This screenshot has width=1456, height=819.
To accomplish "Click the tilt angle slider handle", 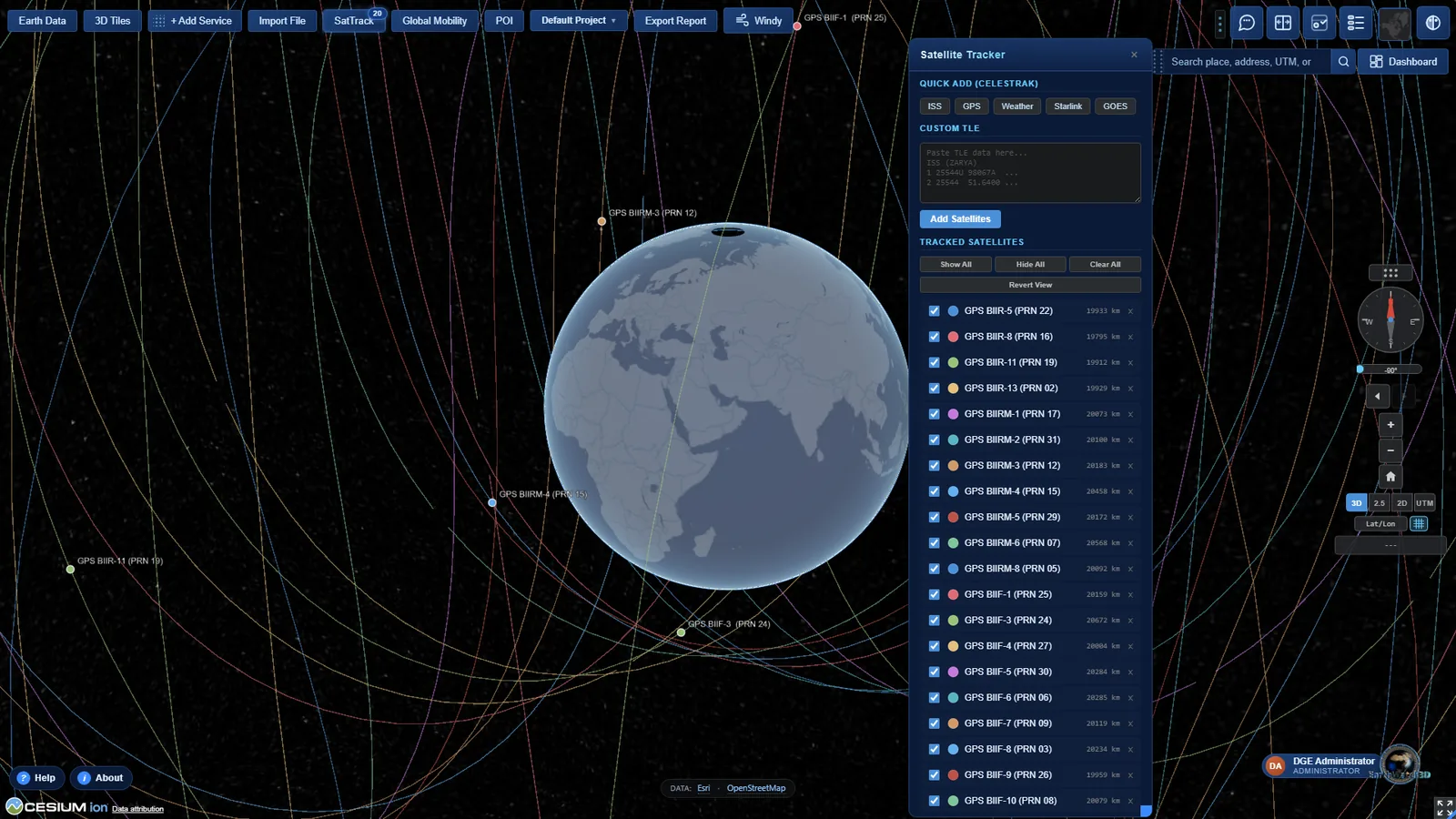I will point(1360,369).
